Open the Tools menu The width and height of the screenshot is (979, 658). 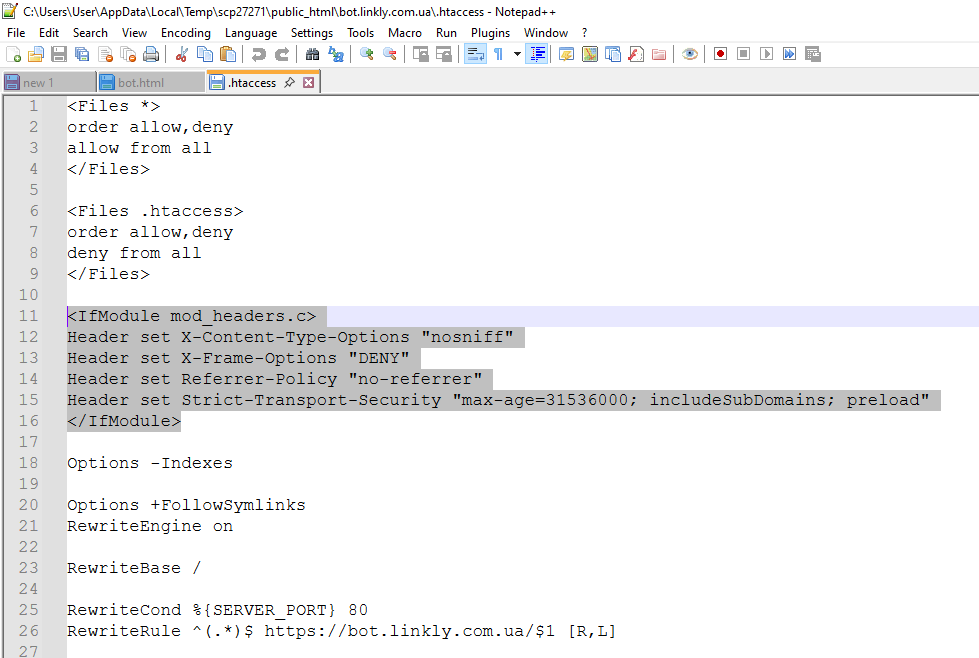pyautogui.click(x=360, y=32)
